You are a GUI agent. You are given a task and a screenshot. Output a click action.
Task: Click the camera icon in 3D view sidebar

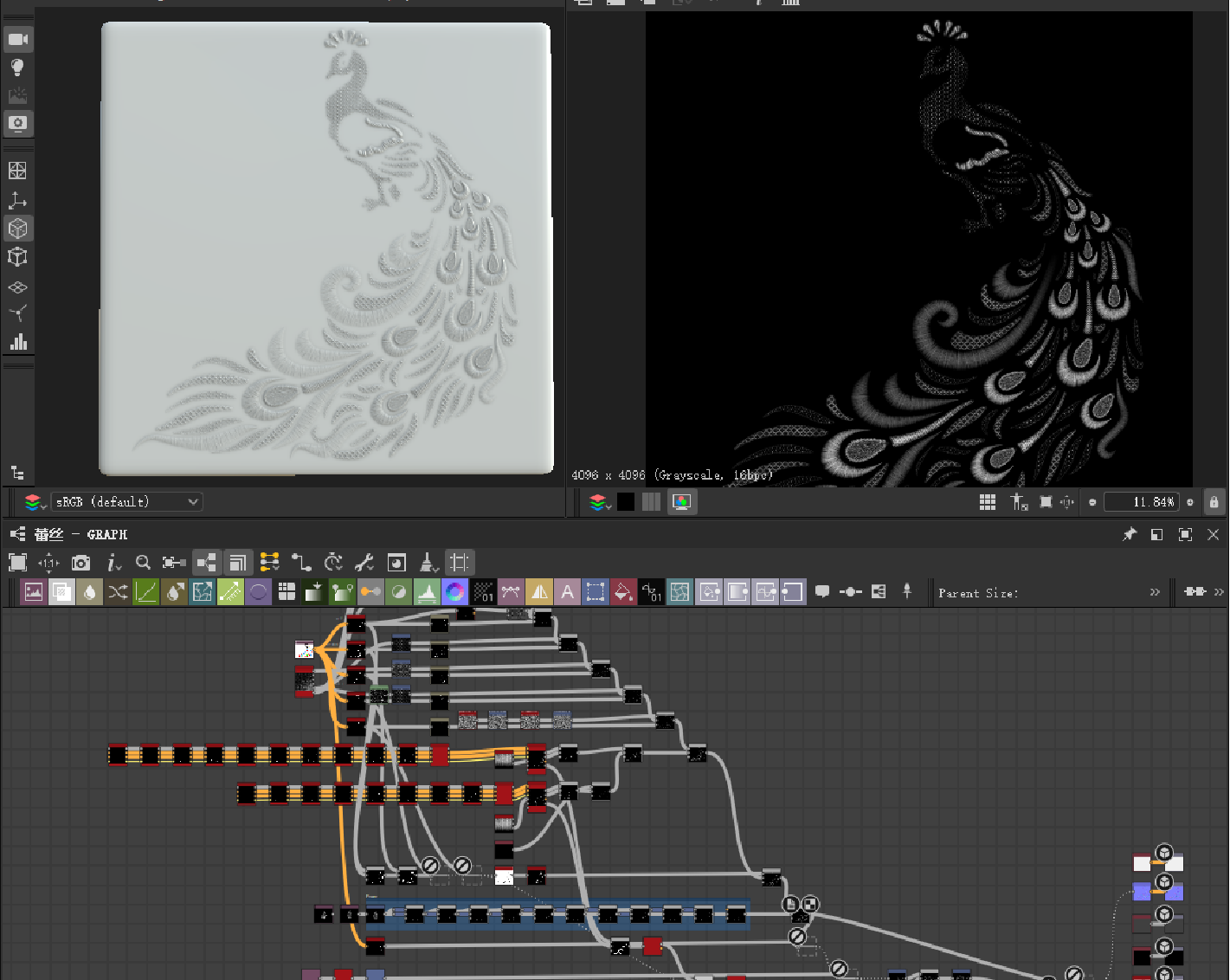point(18,39)
